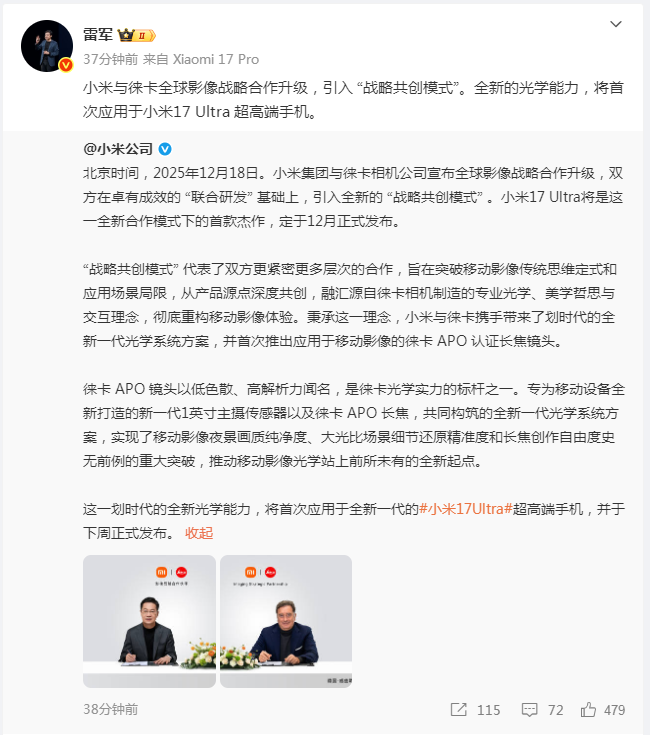The height and width of the screenshot is (735, 650).
Task: Click the orange V verification badge
Action: click(x=66, y=65)
